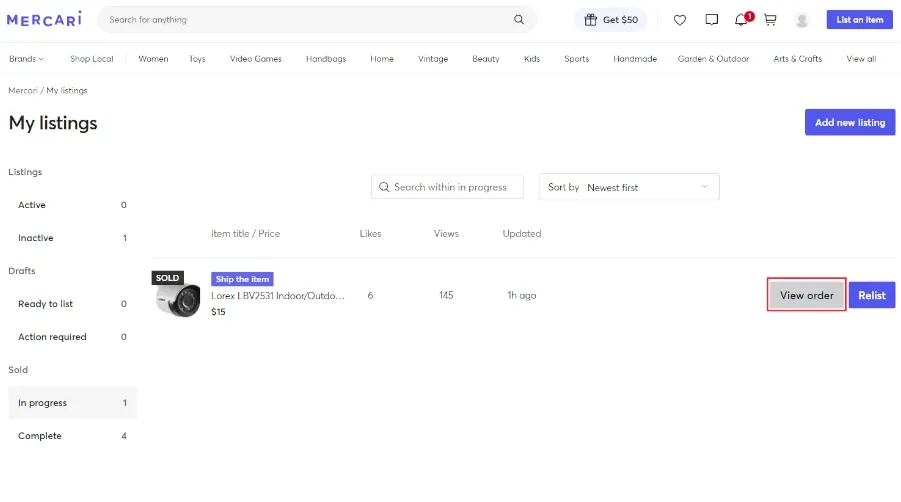Screen dimensions: 901x502
Task: Click the View order button
Action: (806, 295)
